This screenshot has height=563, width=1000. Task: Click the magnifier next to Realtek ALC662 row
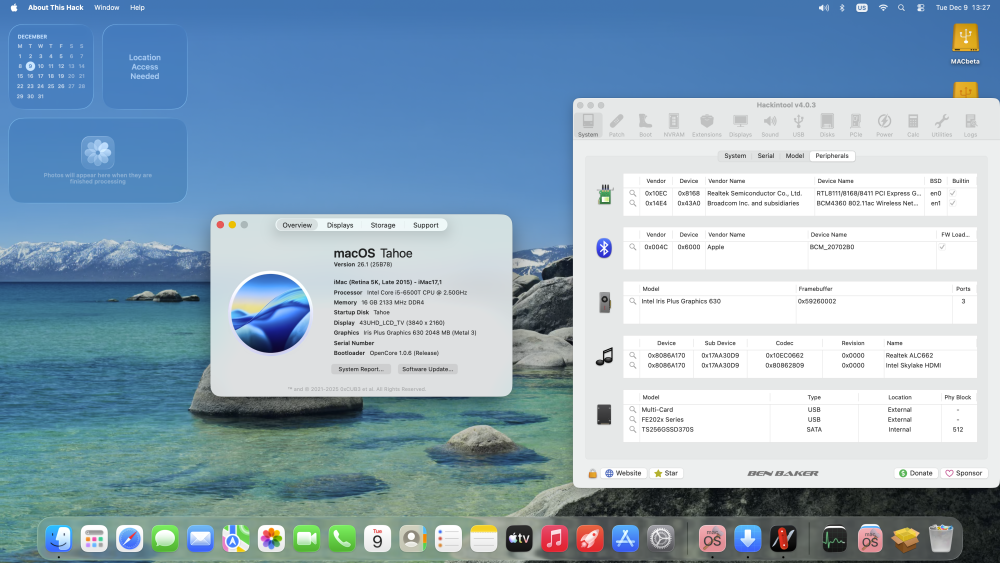click(x=632, y=355)
